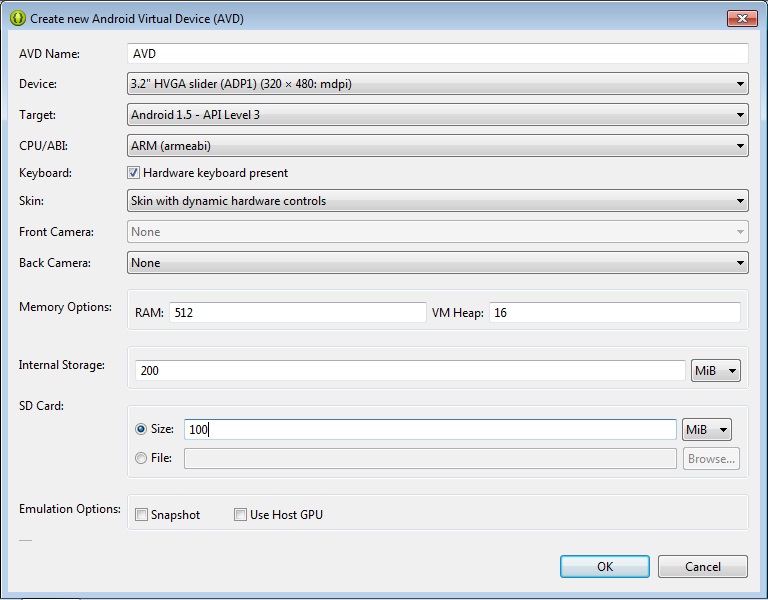
Task: Click the Cancel button
Action: [703, 567]
